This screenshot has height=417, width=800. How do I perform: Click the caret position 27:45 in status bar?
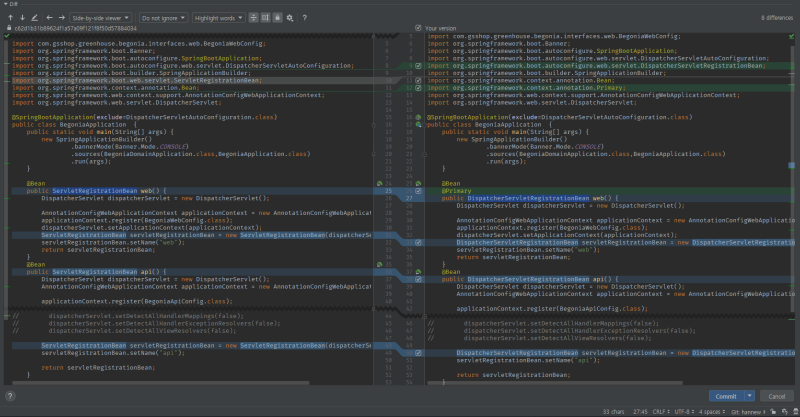click(640, 411)
